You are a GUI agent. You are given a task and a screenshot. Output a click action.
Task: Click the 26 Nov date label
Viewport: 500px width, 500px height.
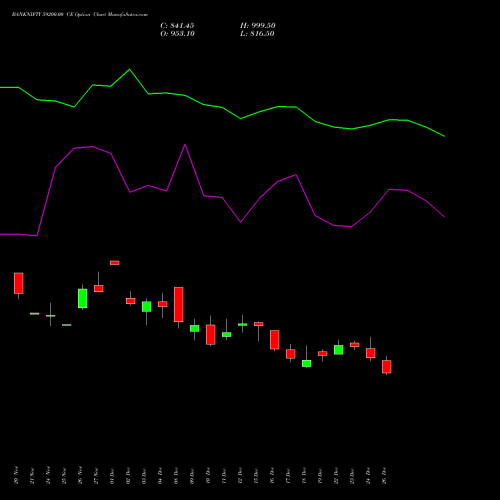80,475
